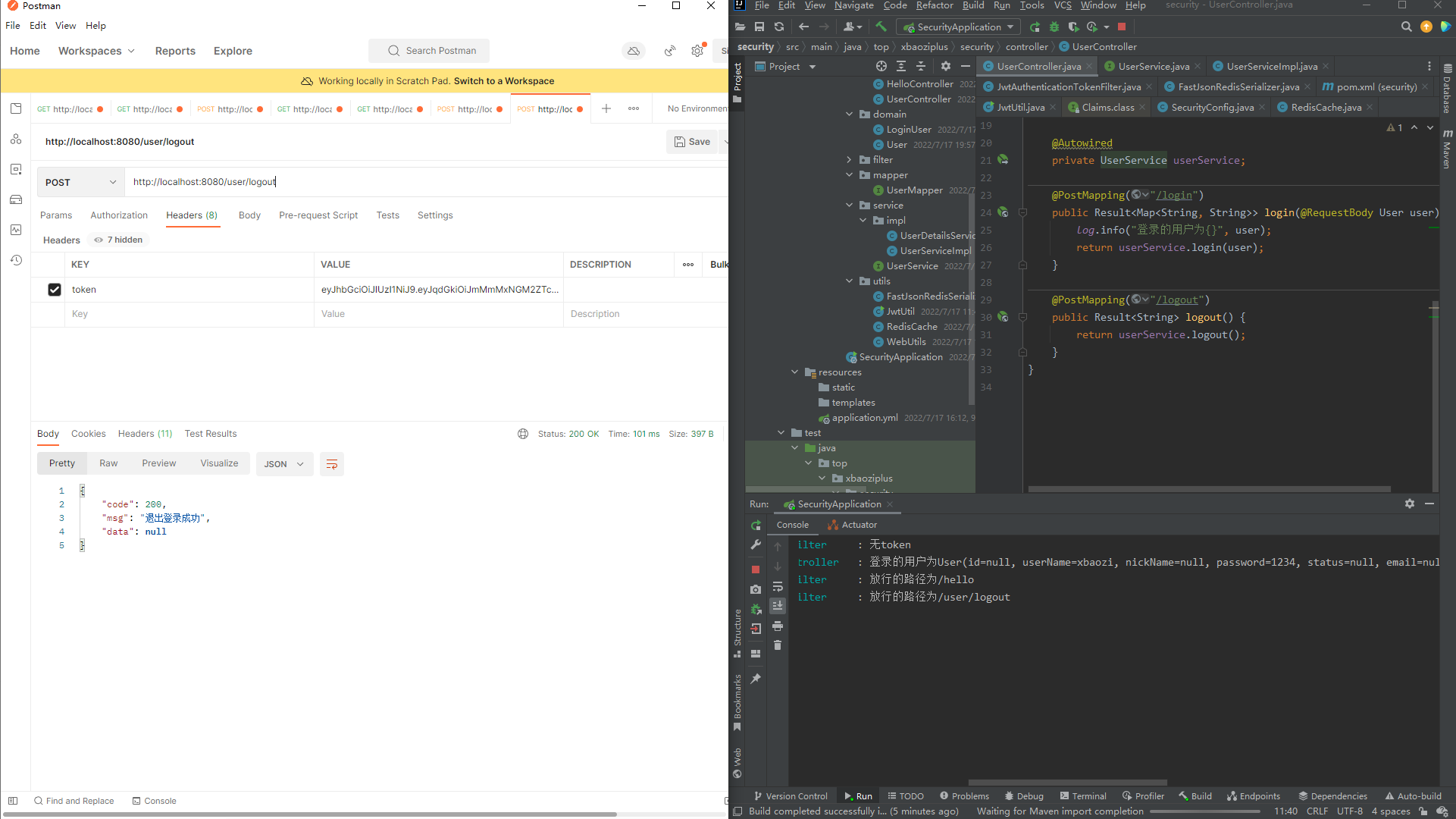Select JwtUtil file in Project tree
1456x819 pixels.
pyautogui.click(x=900, y=312)
